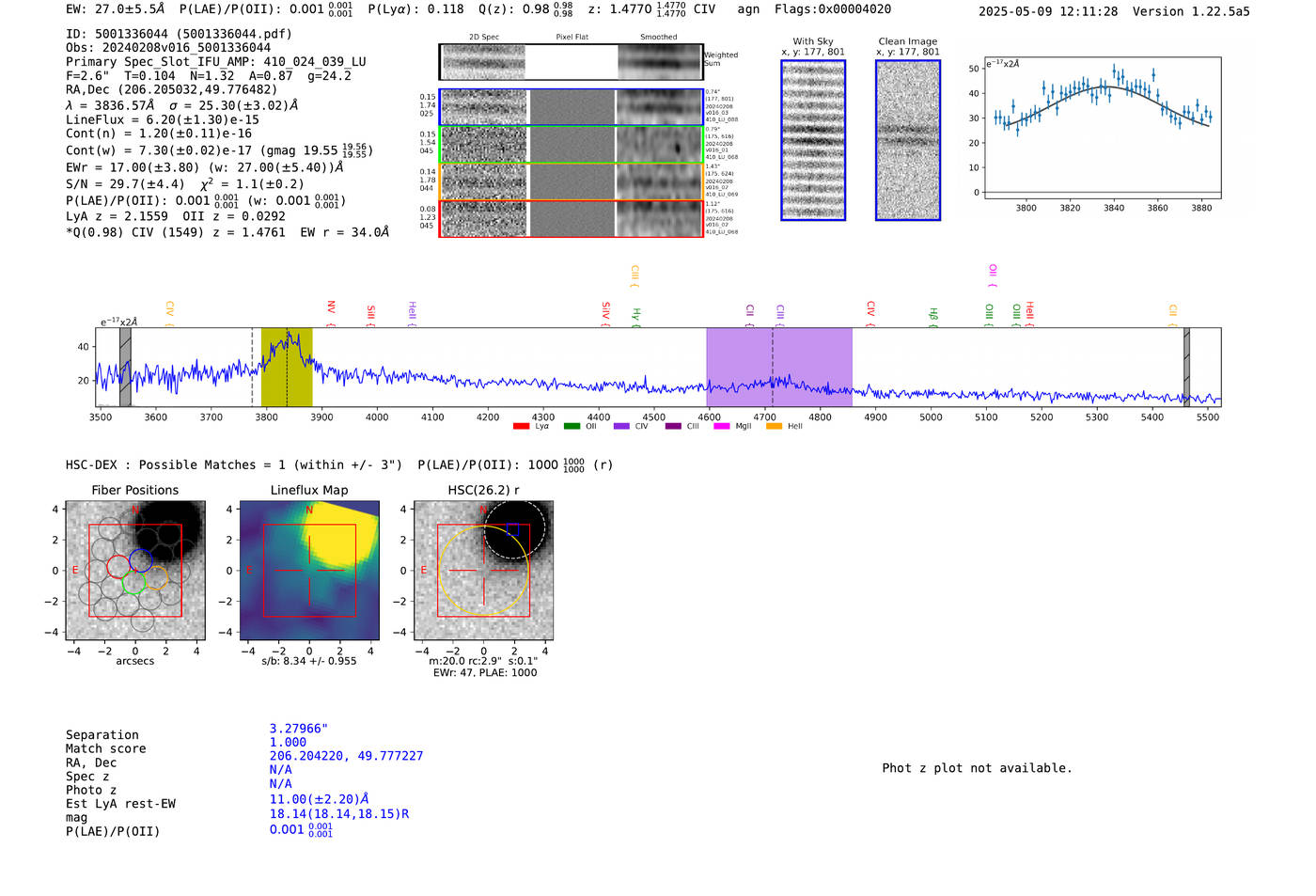
Task: Click the timestamp '2025-05-09 12:11:28'
Action: pyautogui.click(x=1048, y=11)
